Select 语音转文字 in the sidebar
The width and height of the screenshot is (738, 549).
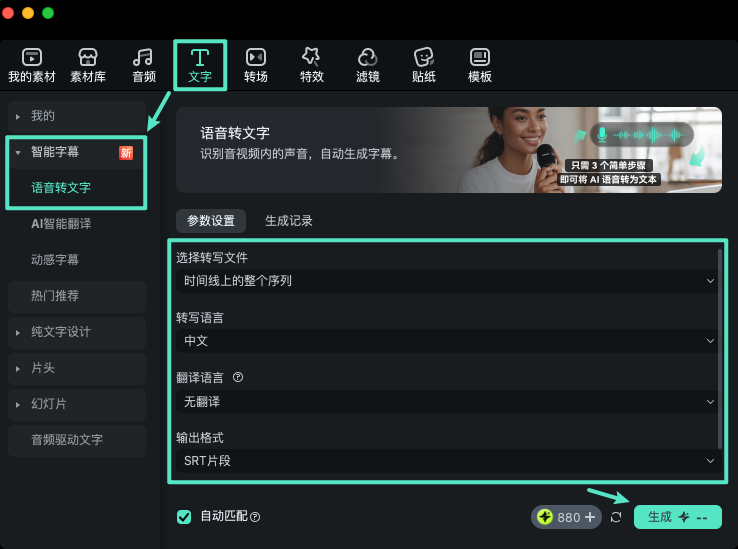[61, 187]
